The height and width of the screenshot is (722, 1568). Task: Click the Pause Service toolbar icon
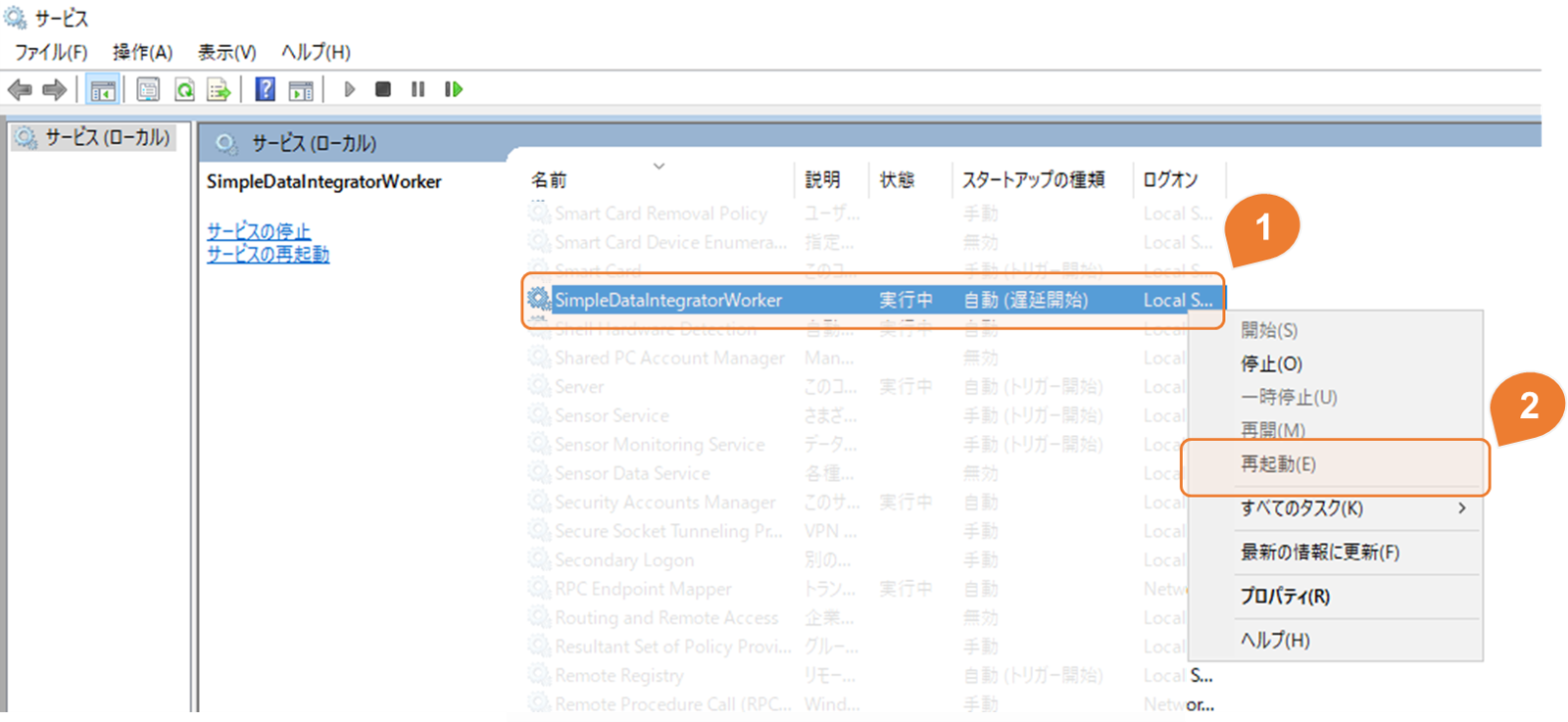coord(418,89)
